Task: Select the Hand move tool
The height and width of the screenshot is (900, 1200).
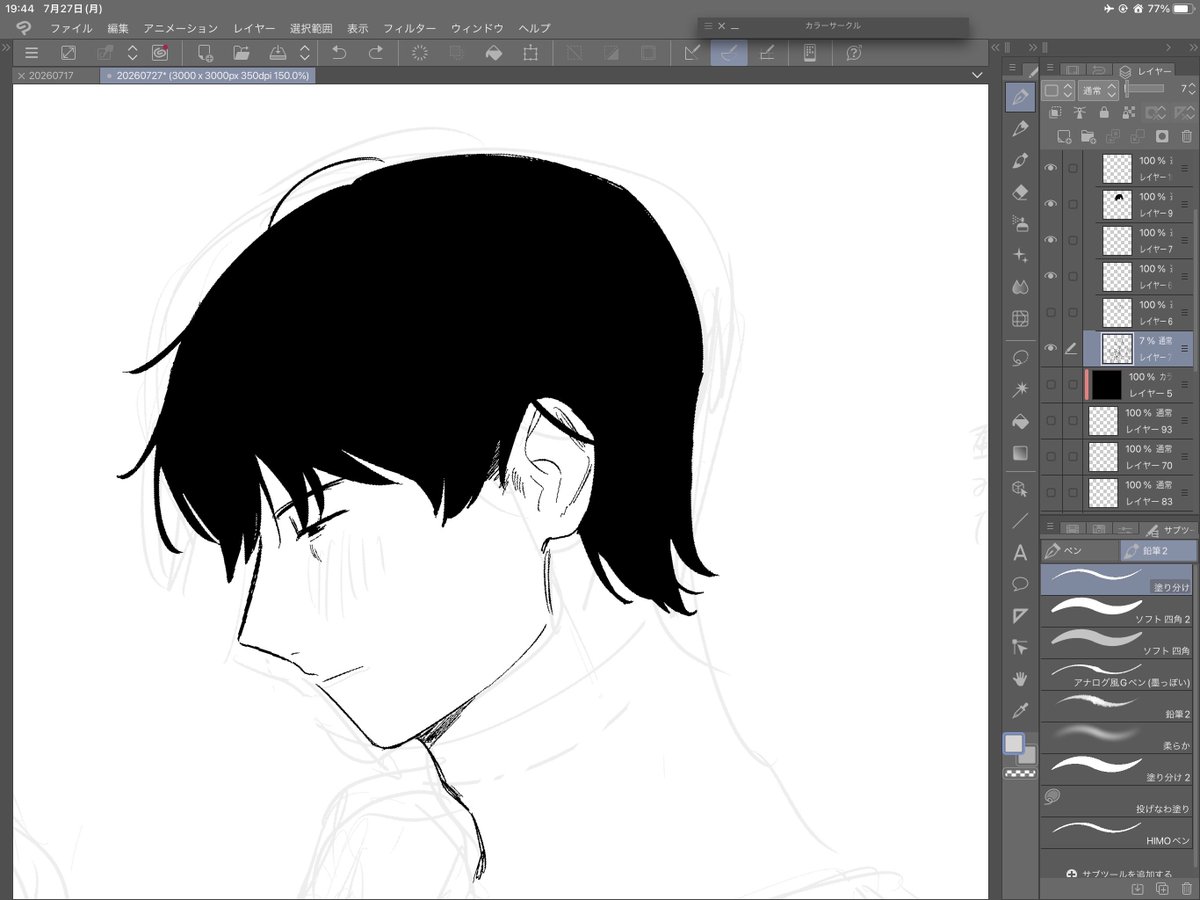Action: pos(1020,679)
